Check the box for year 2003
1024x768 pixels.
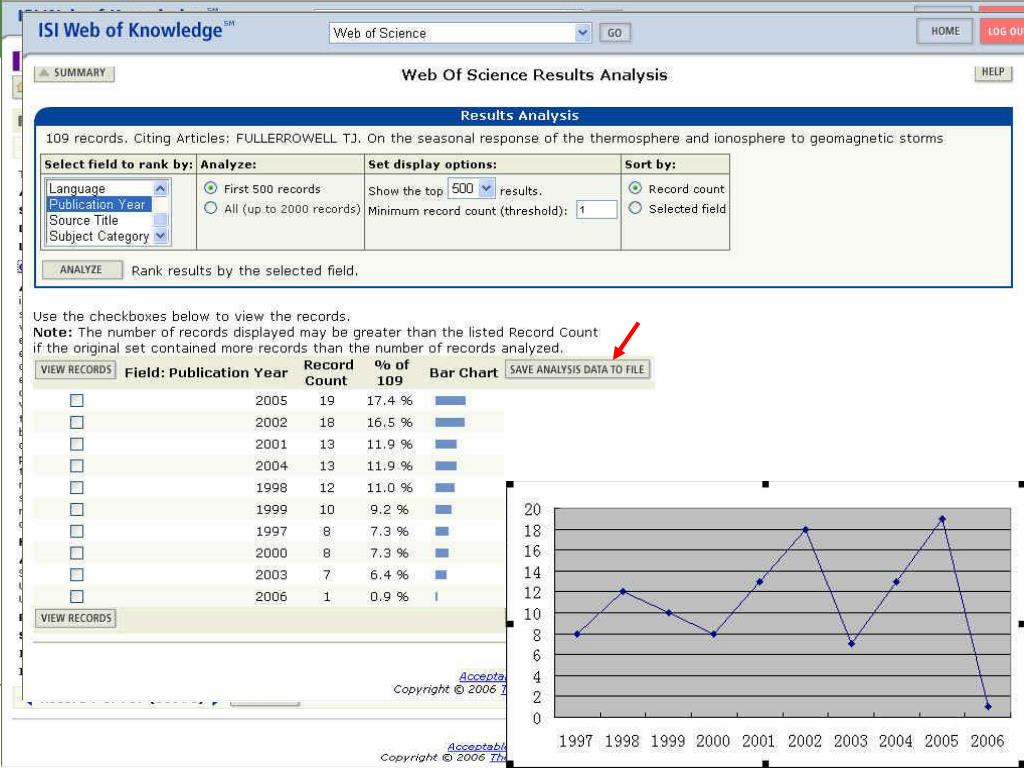76,575
